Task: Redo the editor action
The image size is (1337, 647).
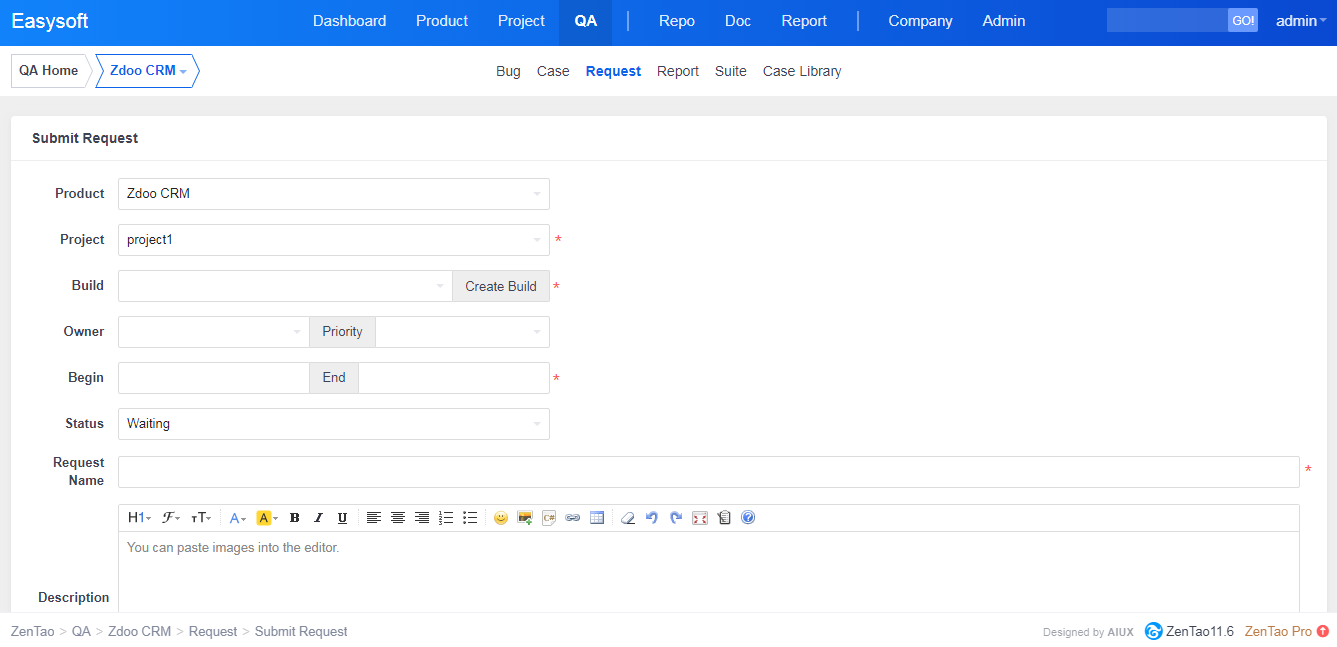Action: (676, 518)
